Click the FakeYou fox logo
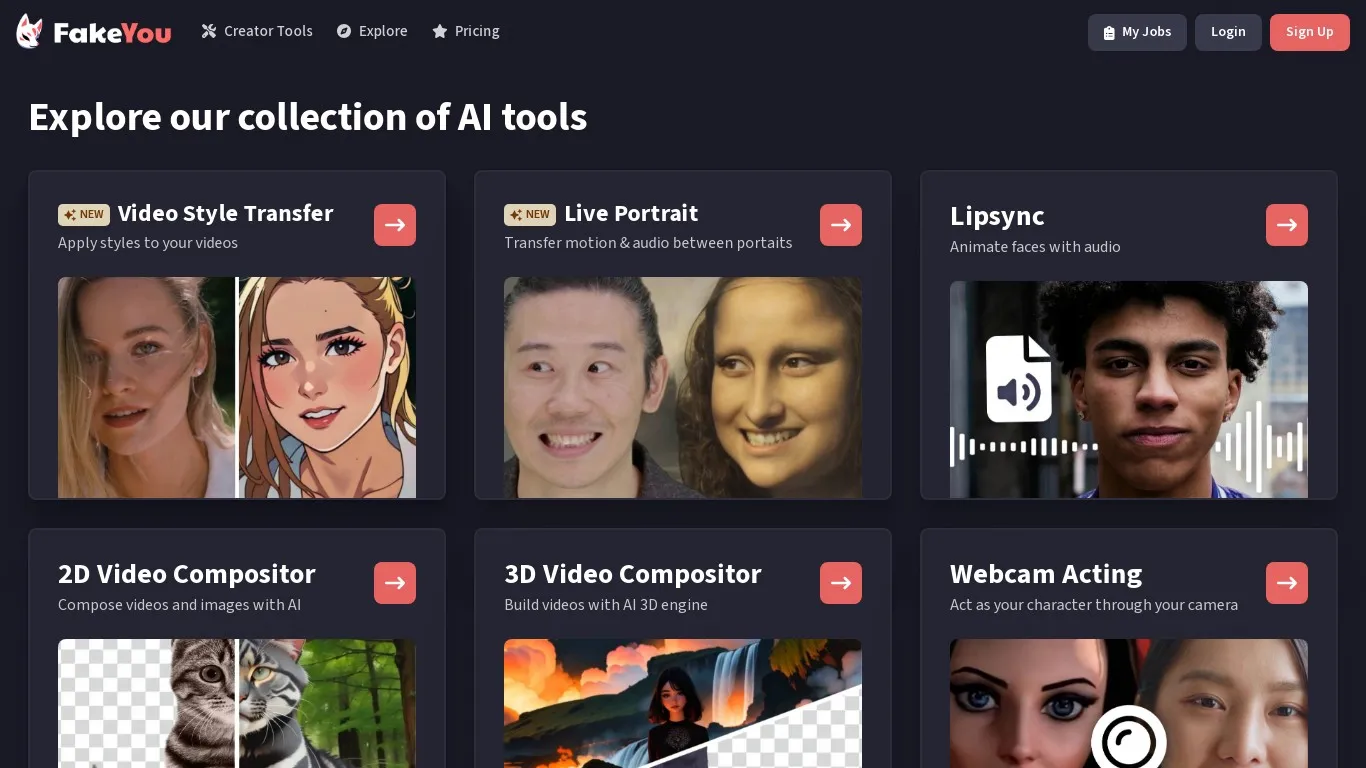1366x768 pixels. (28, 30)
